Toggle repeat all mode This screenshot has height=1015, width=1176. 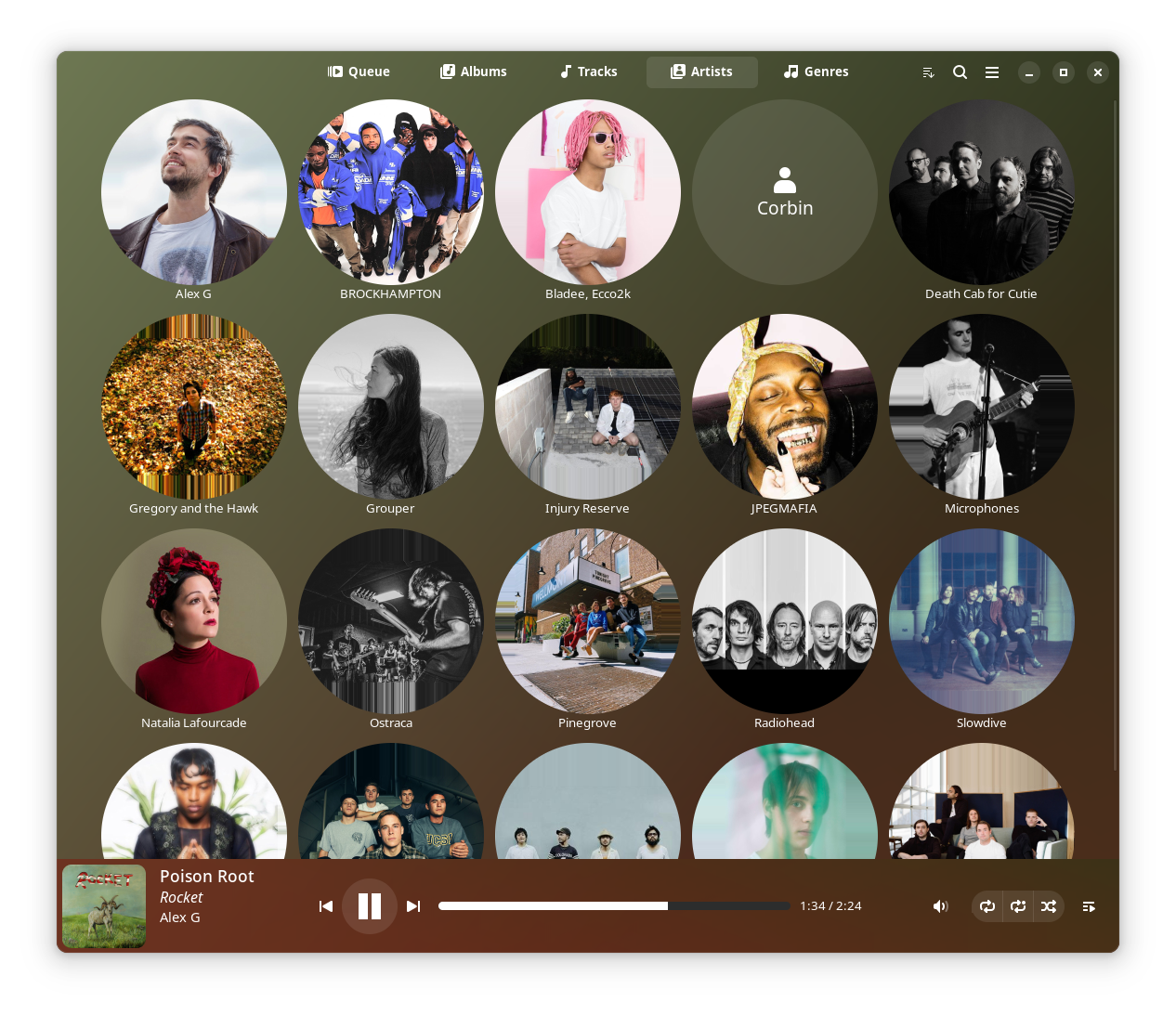(987, 906)
